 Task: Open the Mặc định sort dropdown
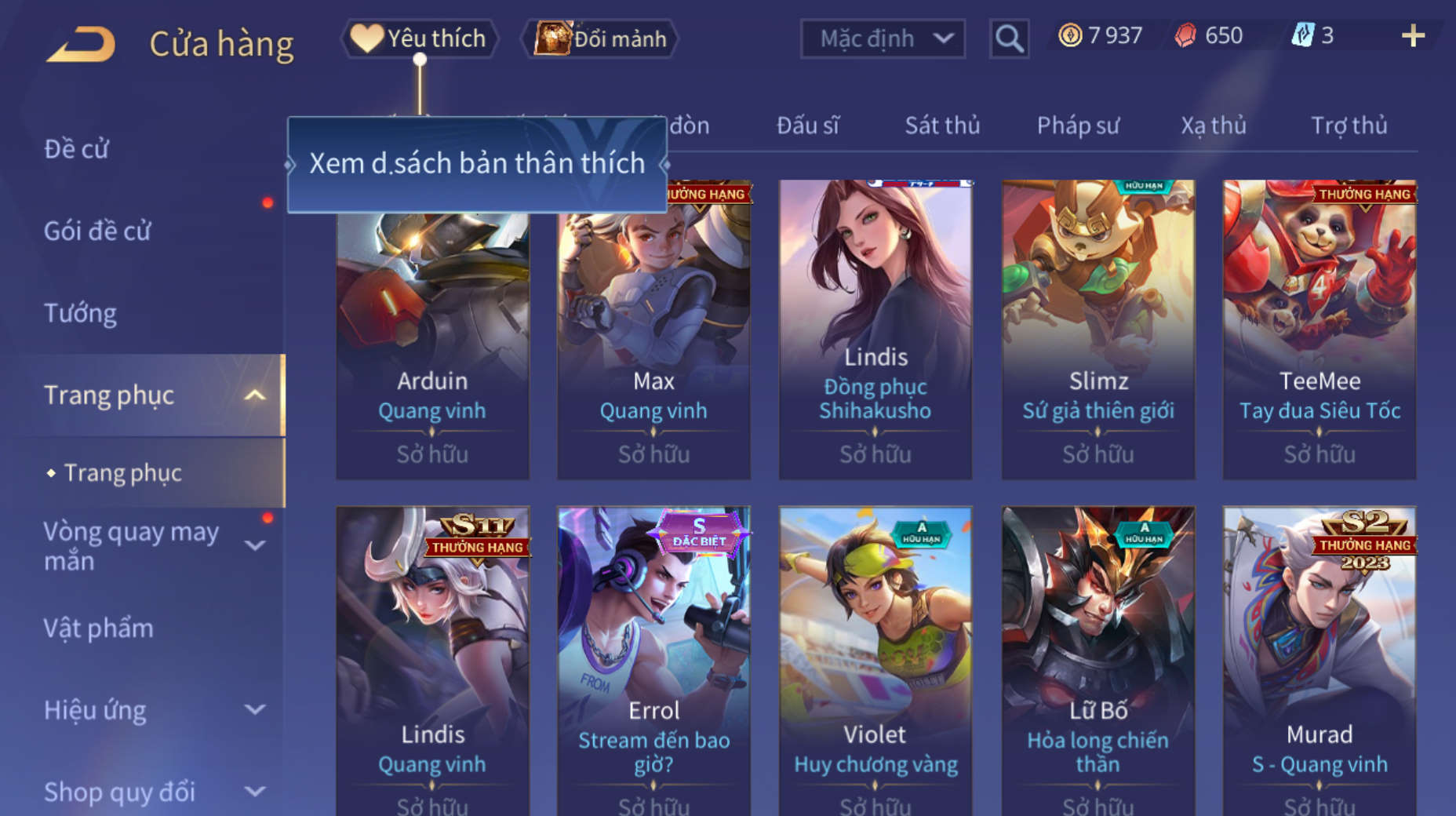(x=883, y=38)
